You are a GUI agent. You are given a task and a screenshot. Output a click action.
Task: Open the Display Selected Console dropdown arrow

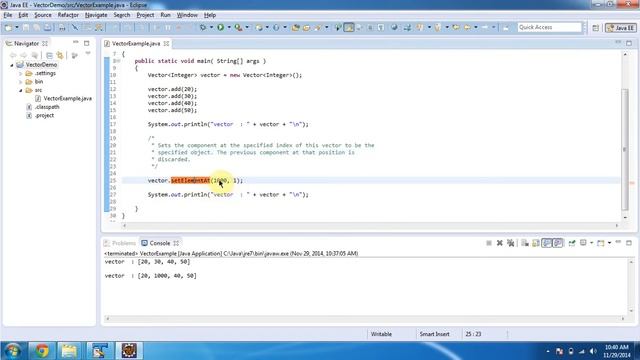point(591,243)
